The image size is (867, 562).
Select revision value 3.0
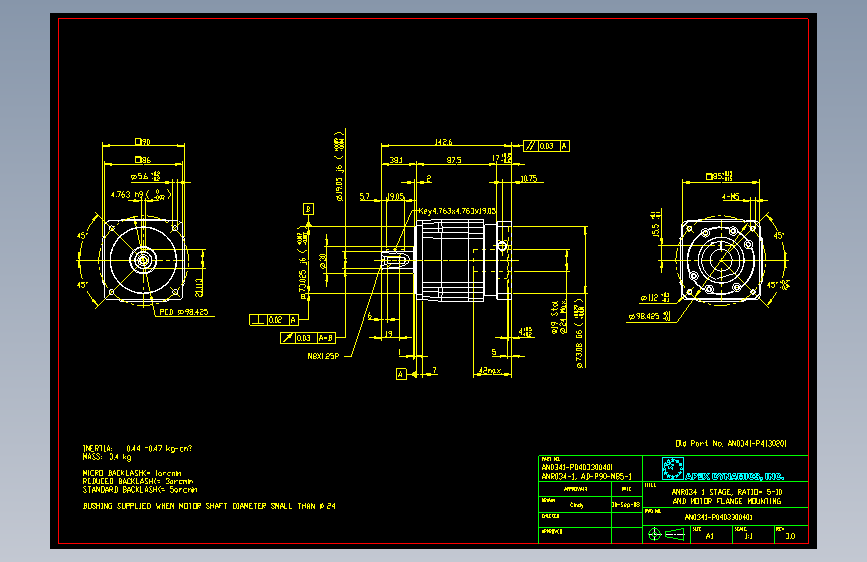click(791, 536)
